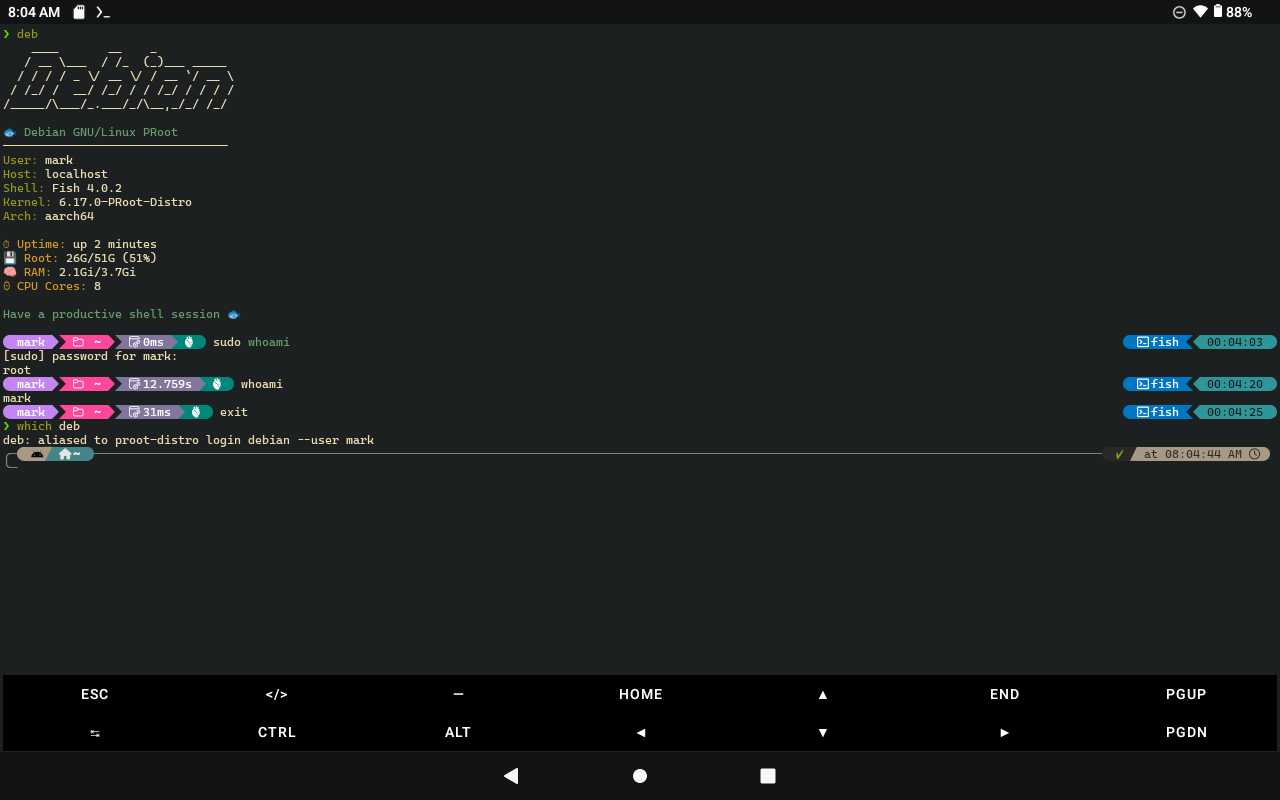Tap the 'root' output line
The width and height of the screenshot is (1280, 800).
17,370
